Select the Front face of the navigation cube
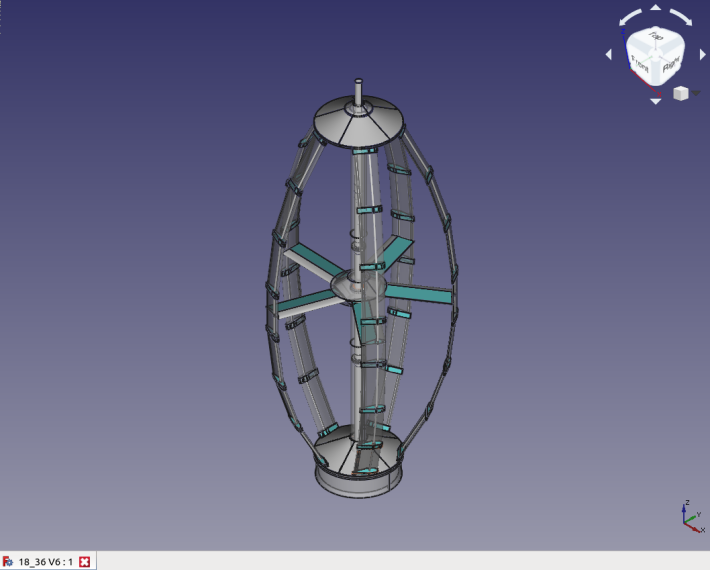710x570 pixels. (639, 65)
